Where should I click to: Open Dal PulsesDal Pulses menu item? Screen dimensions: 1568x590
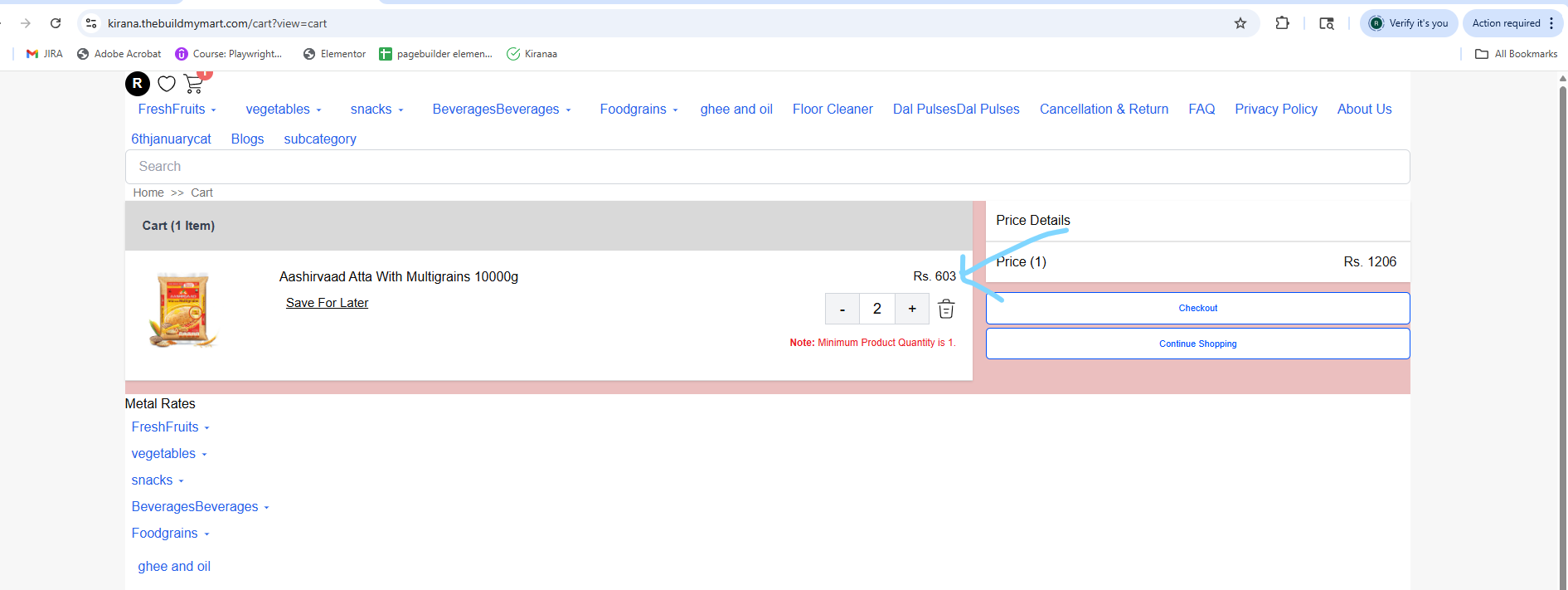point(956,110)
